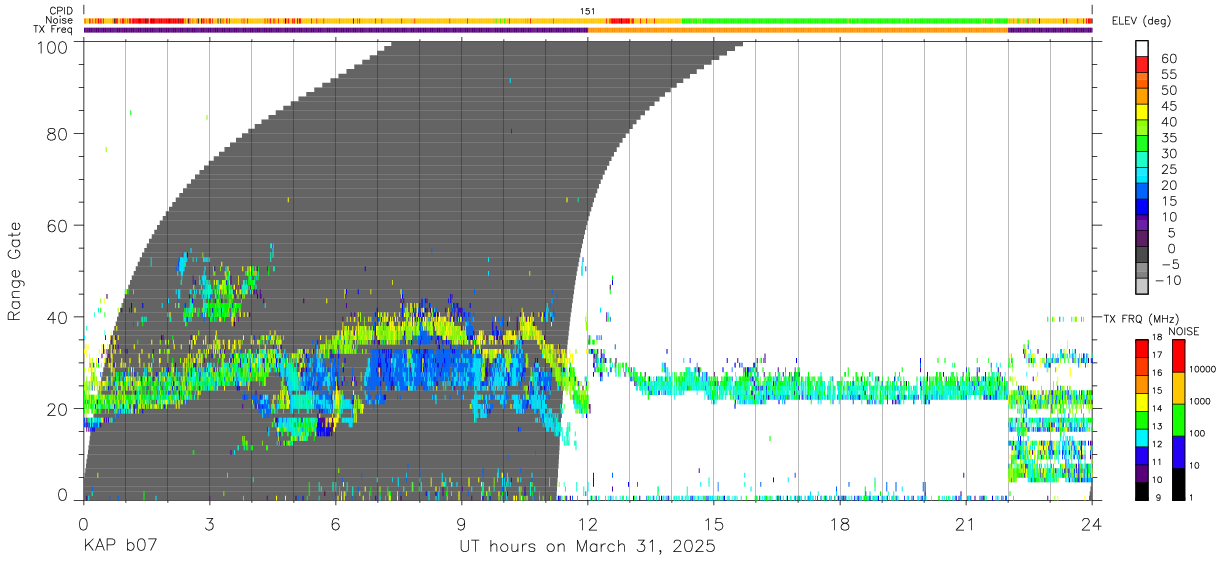This screenshot has width=1228, height=567.
Task: Click the '18' tick on the UT hours axis
Action: coord(839,523)
